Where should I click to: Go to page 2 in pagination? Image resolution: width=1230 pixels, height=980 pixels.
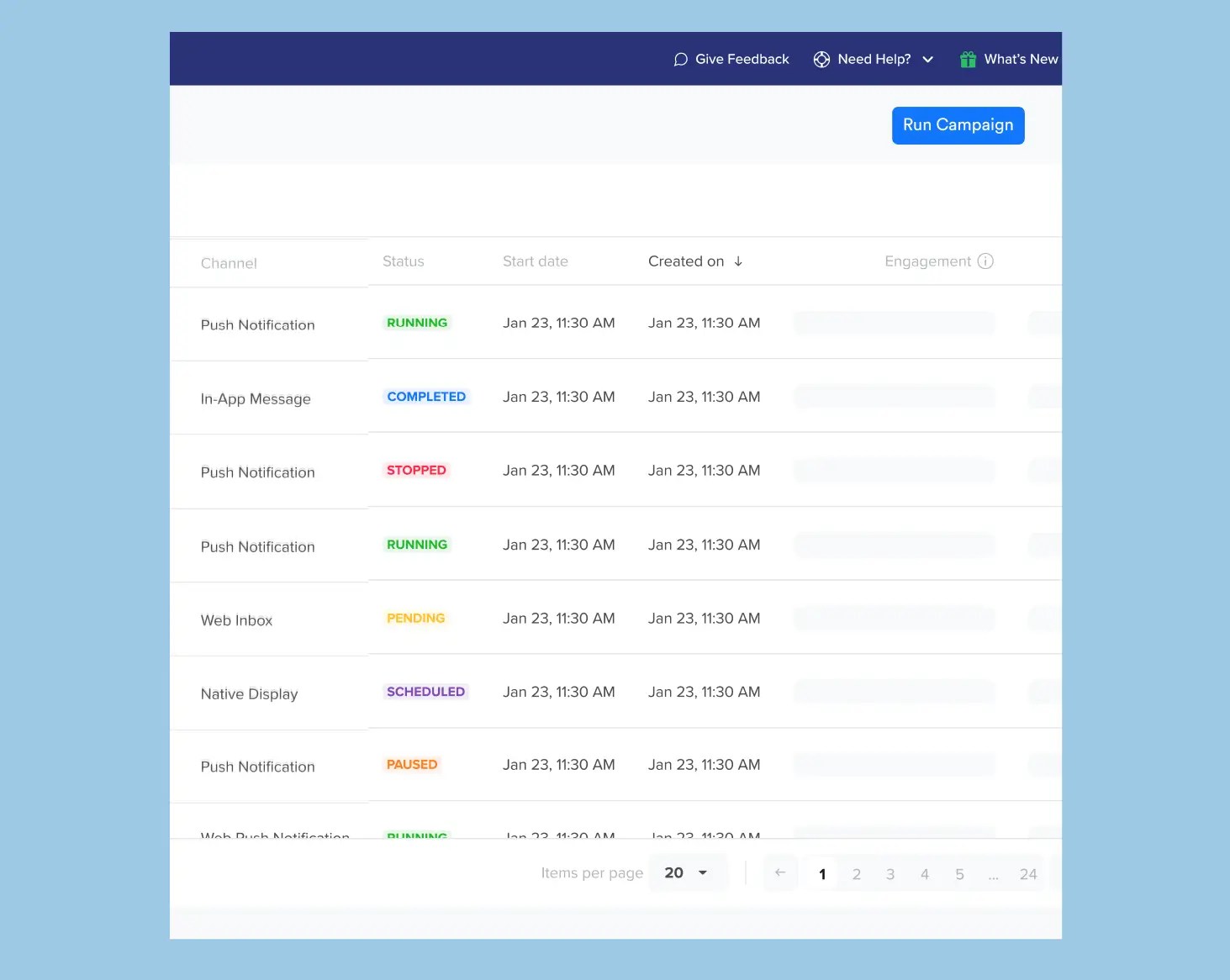pos(857,874)
